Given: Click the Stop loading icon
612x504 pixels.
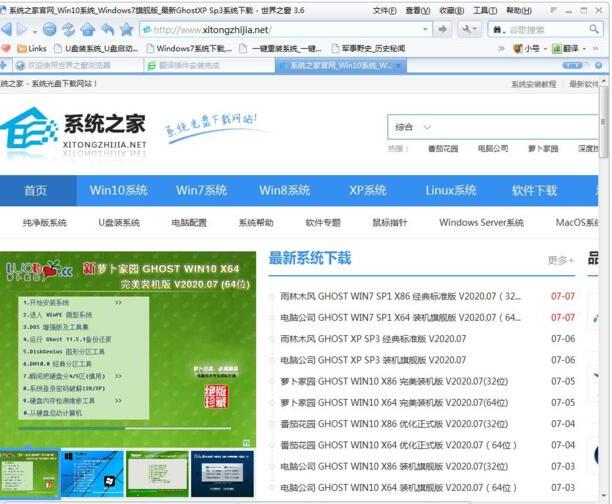Looking at the screenshot, I should 50,29.
